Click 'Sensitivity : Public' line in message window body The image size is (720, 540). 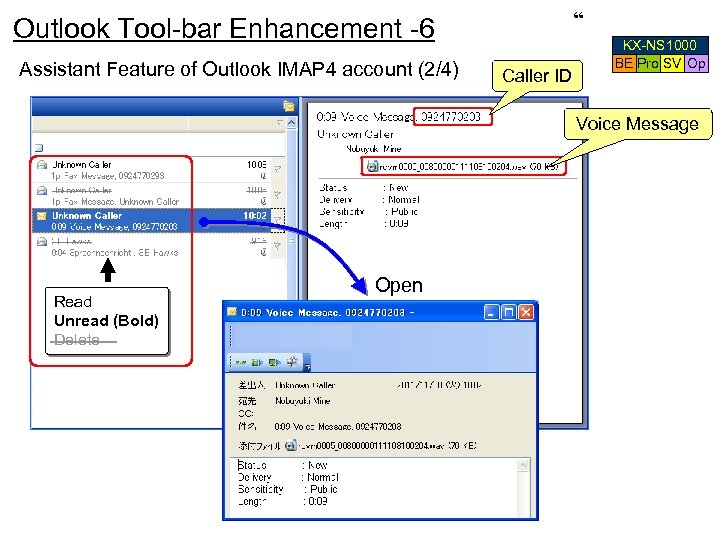(287, 489)
